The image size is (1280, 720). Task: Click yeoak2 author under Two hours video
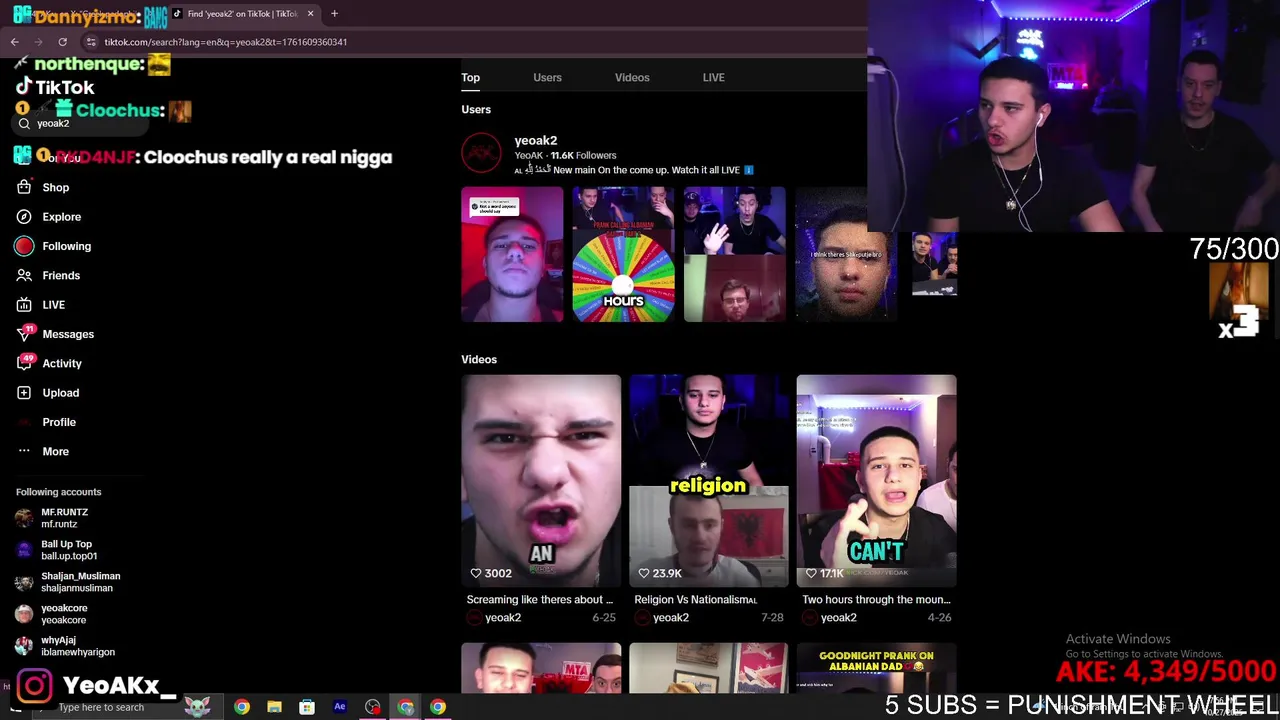pos(838,618)
